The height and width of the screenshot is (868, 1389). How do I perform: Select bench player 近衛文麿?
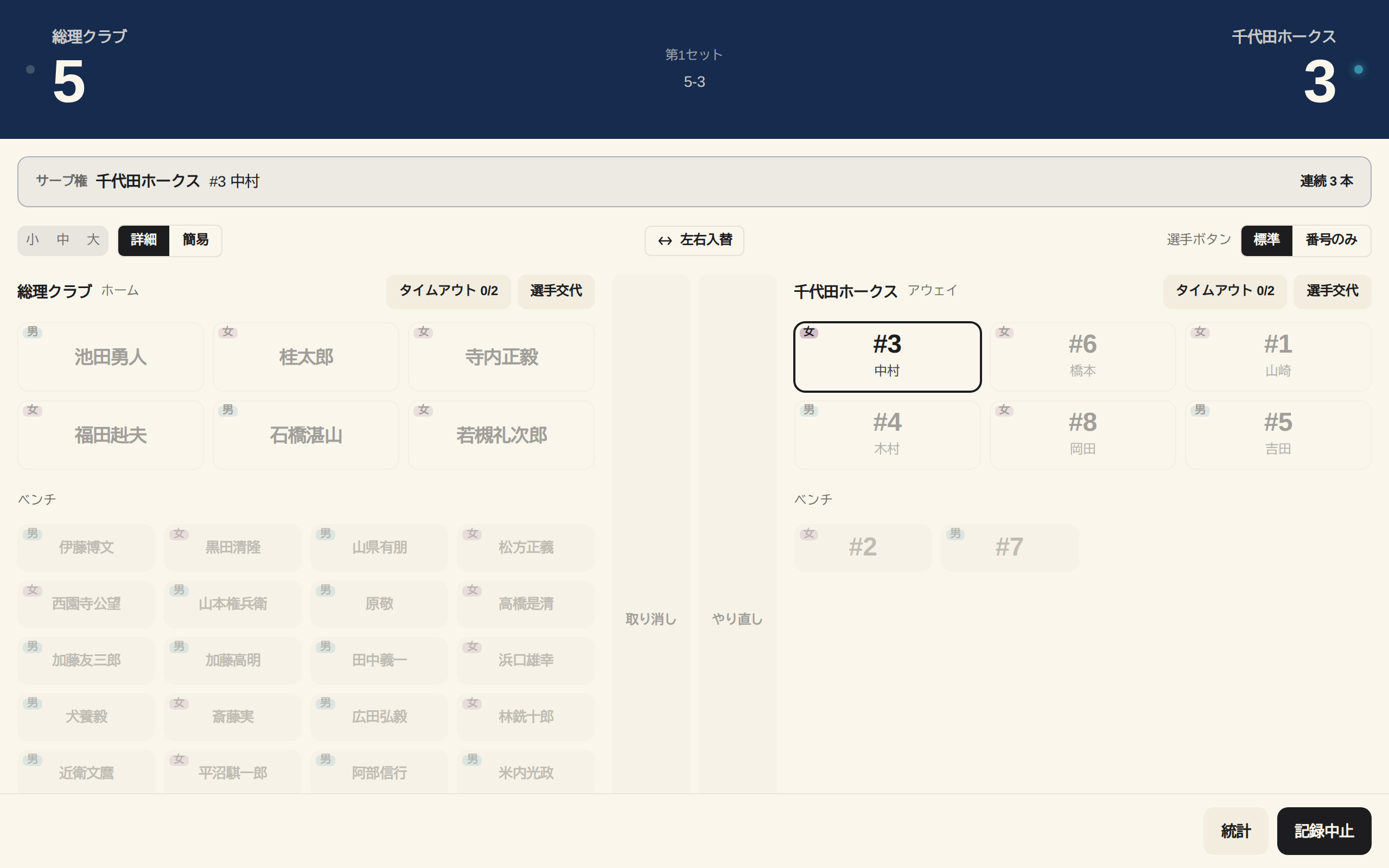pos(86,772)
